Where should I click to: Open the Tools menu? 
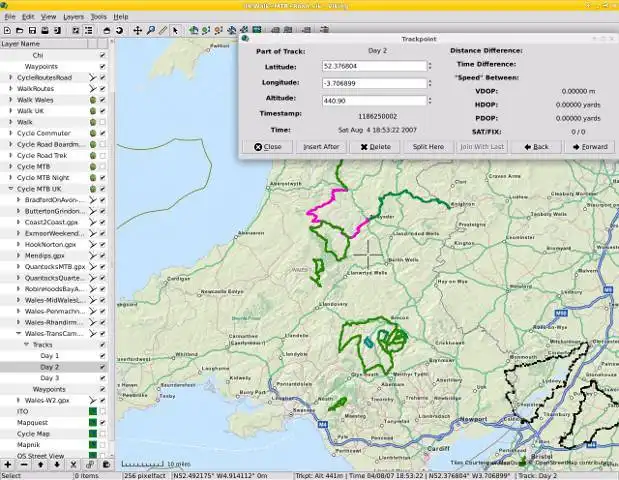click(99, 17)
